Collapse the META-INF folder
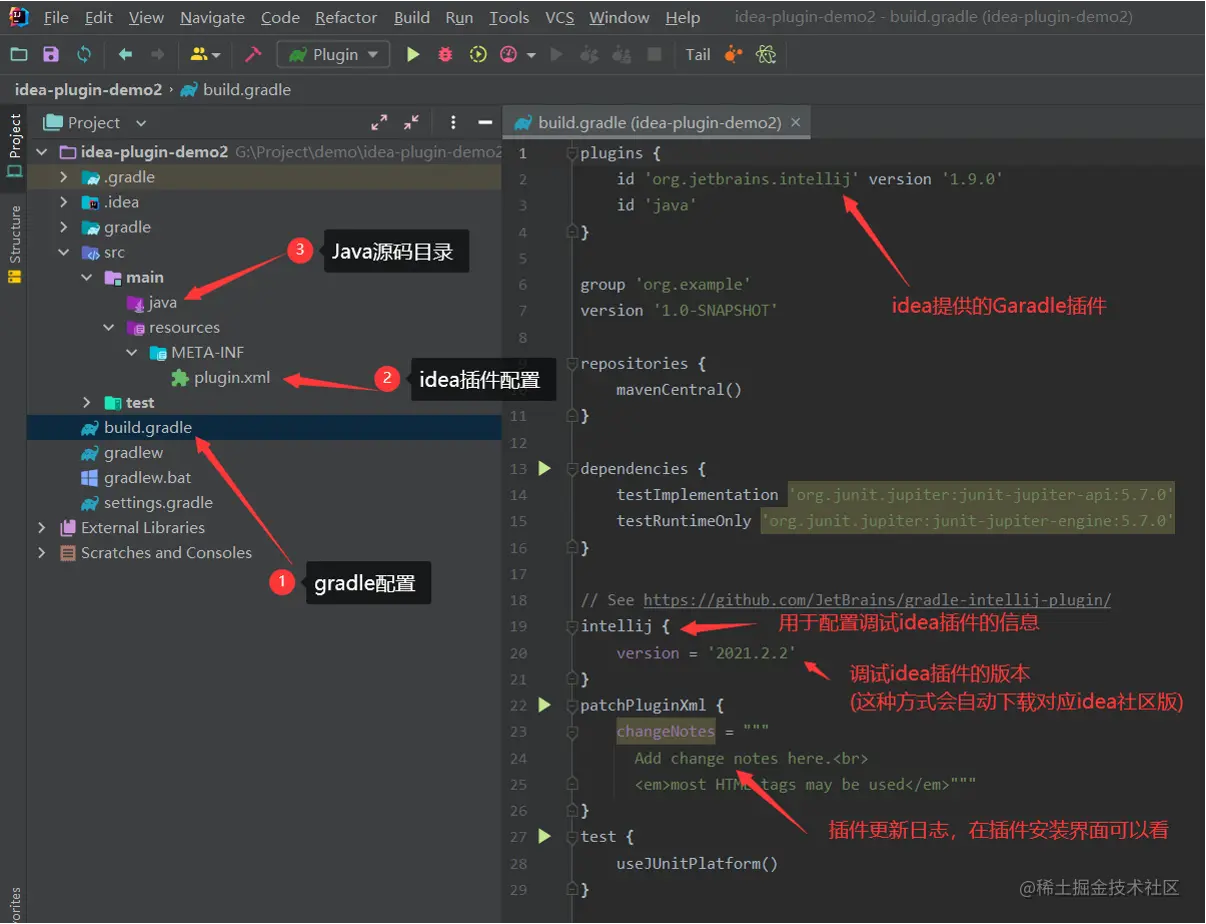 pyautogui.click(x=132, y=352)
